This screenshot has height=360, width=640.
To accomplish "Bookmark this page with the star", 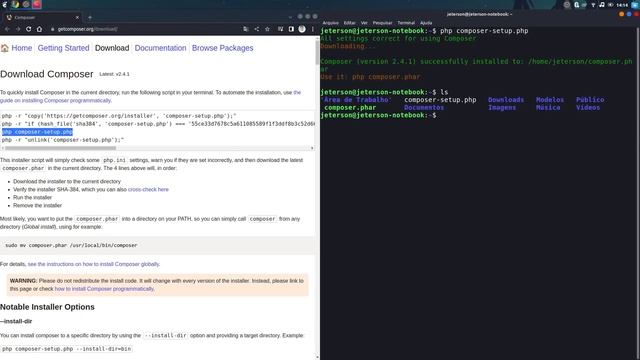I will click(267, 29).
